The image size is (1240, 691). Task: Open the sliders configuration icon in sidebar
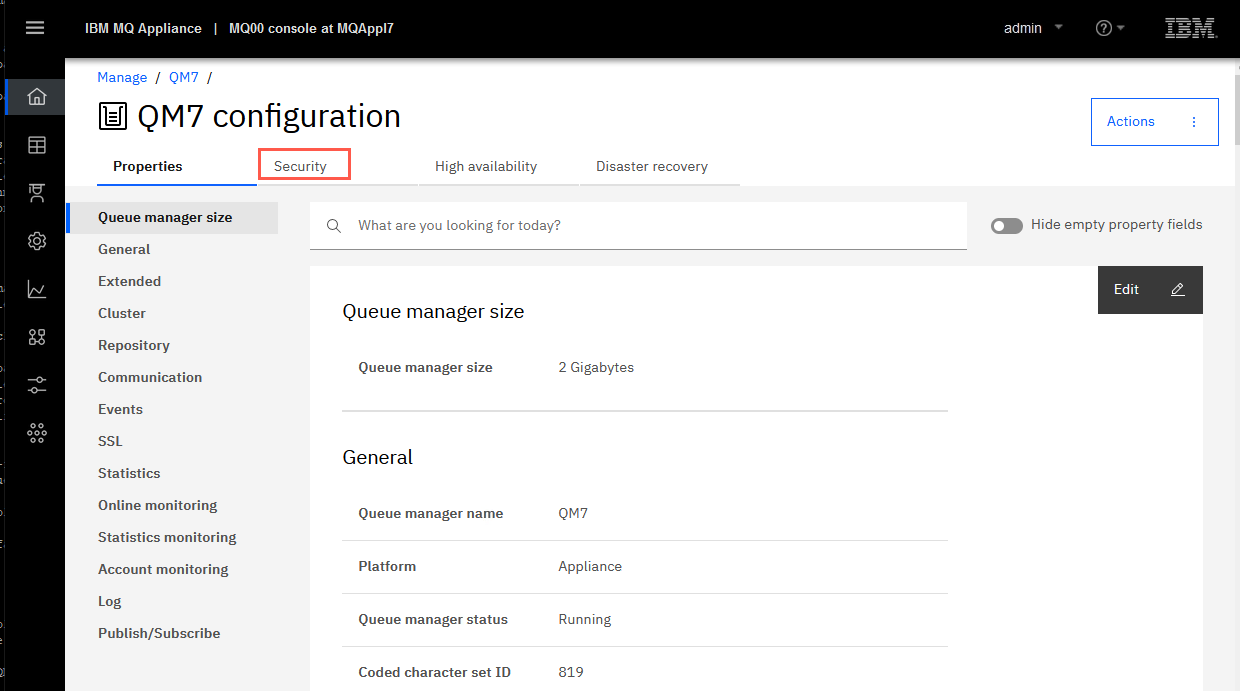coord(37,385)
